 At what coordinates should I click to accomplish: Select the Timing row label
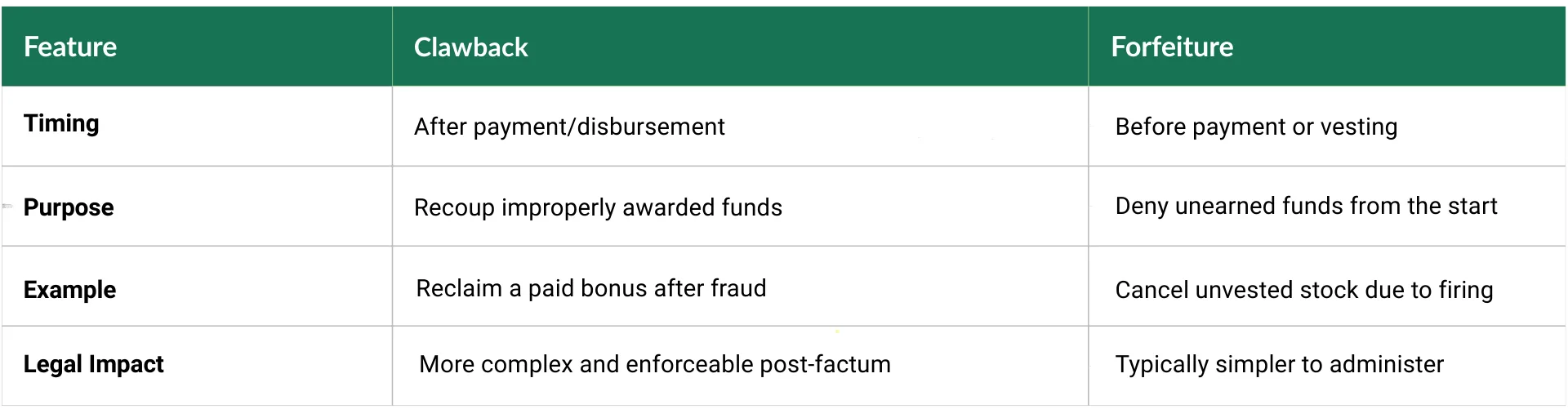tap(61, 123)
